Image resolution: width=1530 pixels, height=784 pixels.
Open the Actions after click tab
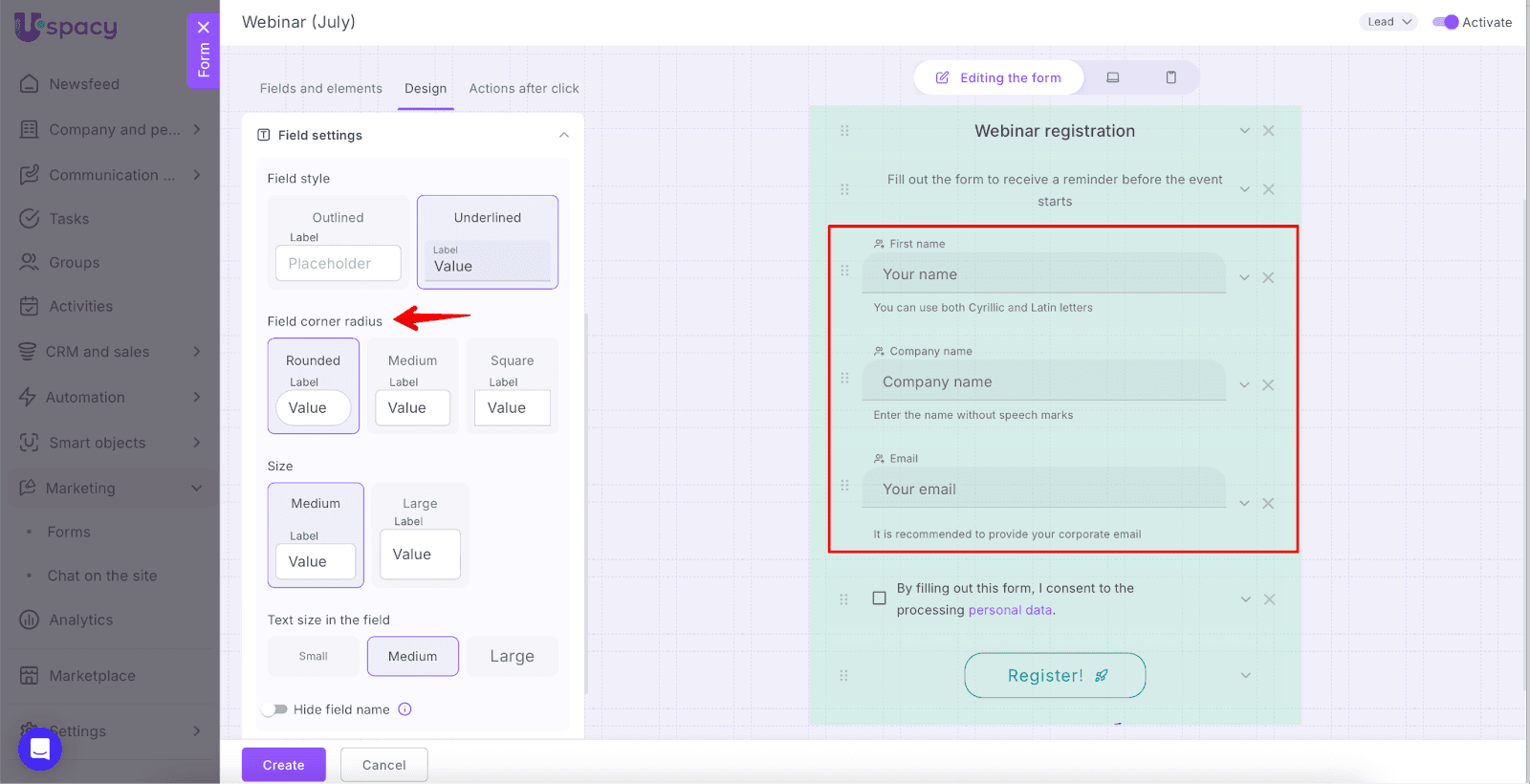pos(524,88)
